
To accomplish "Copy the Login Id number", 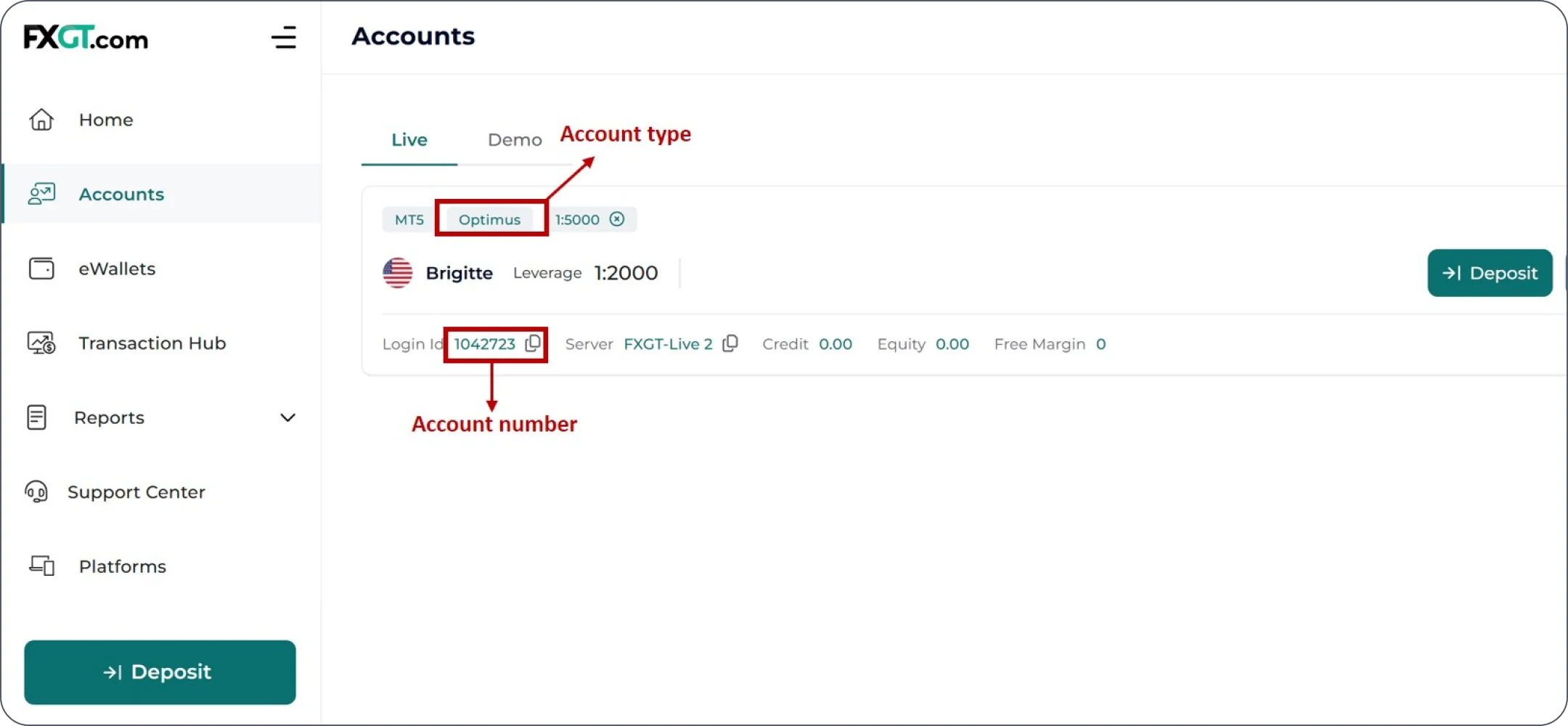I will 533,343.
